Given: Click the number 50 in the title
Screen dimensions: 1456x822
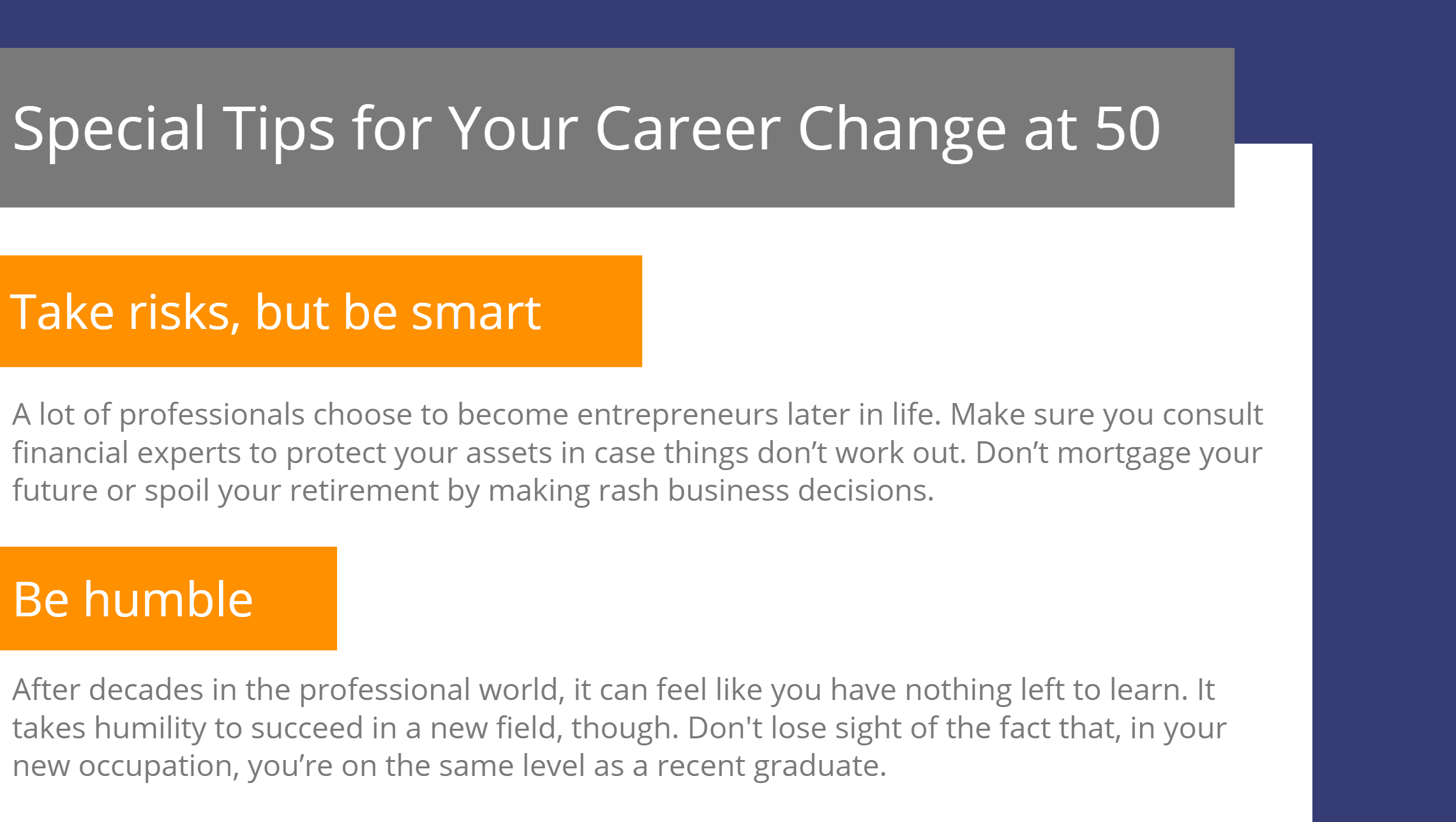Looking at the screenshot, I should [x=1127, y=129].
